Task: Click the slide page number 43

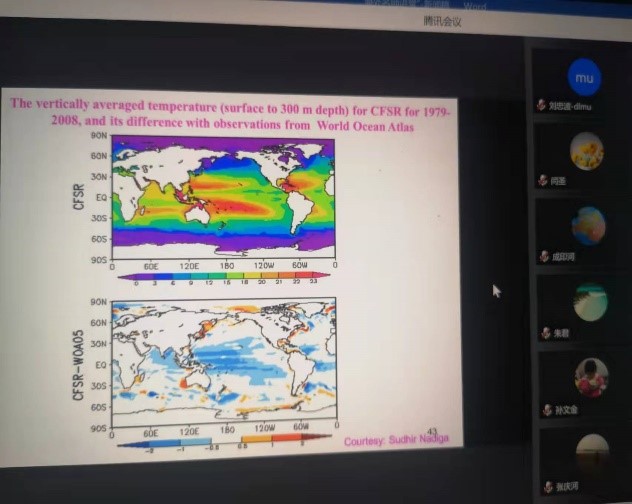Action: click(432, 431)
